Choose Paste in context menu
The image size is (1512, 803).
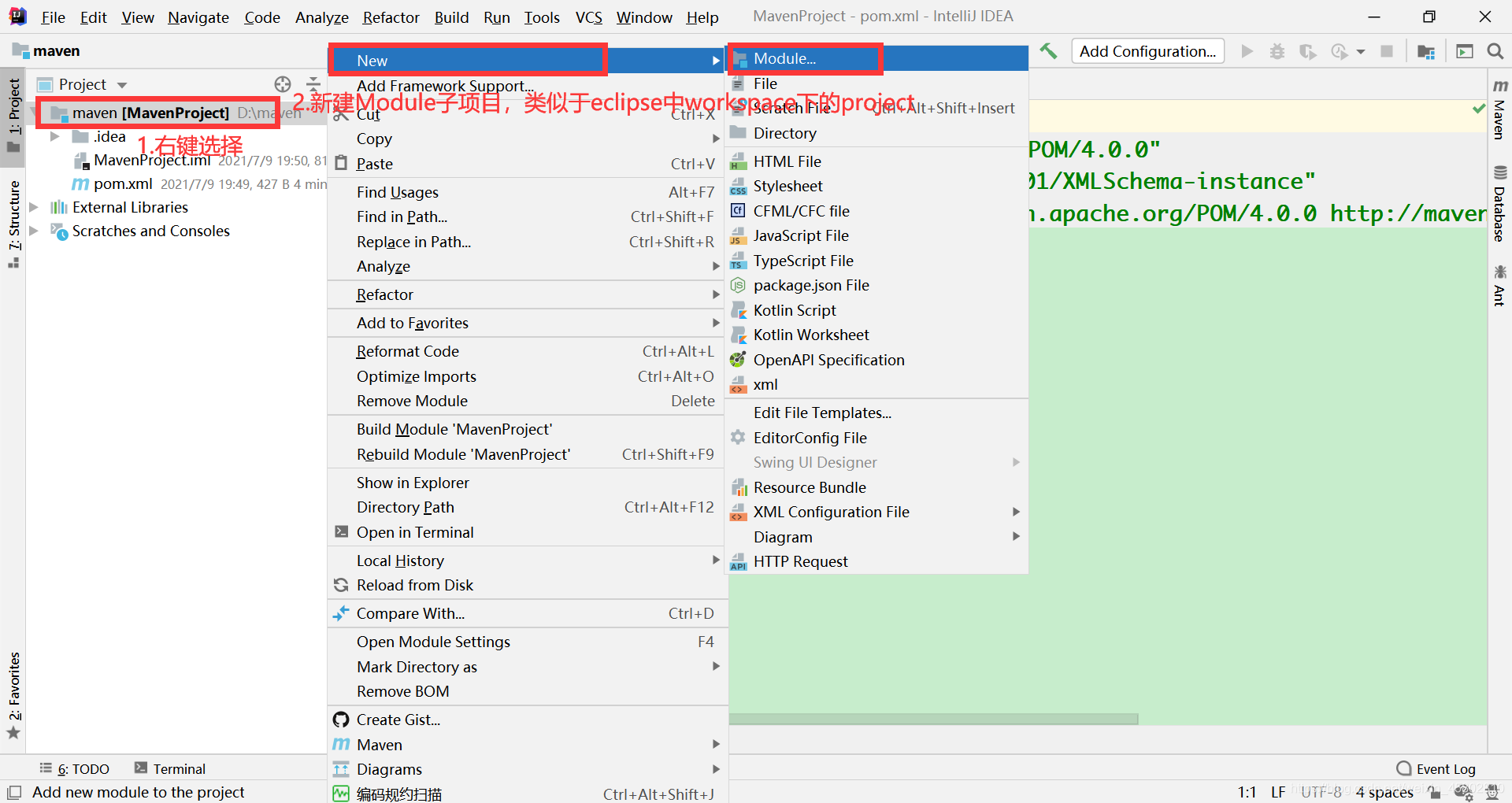(526, 164)
